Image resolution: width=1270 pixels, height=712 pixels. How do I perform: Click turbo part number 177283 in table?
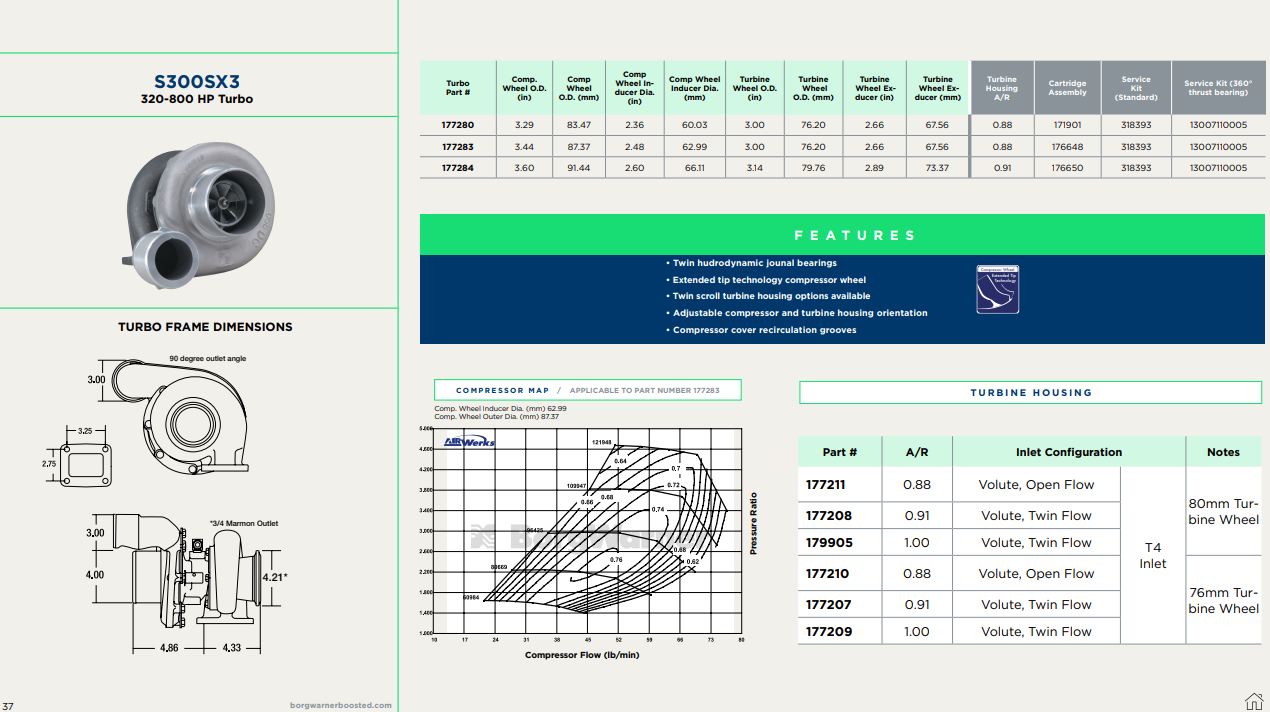pyautogui.click(x=458, y=147)
